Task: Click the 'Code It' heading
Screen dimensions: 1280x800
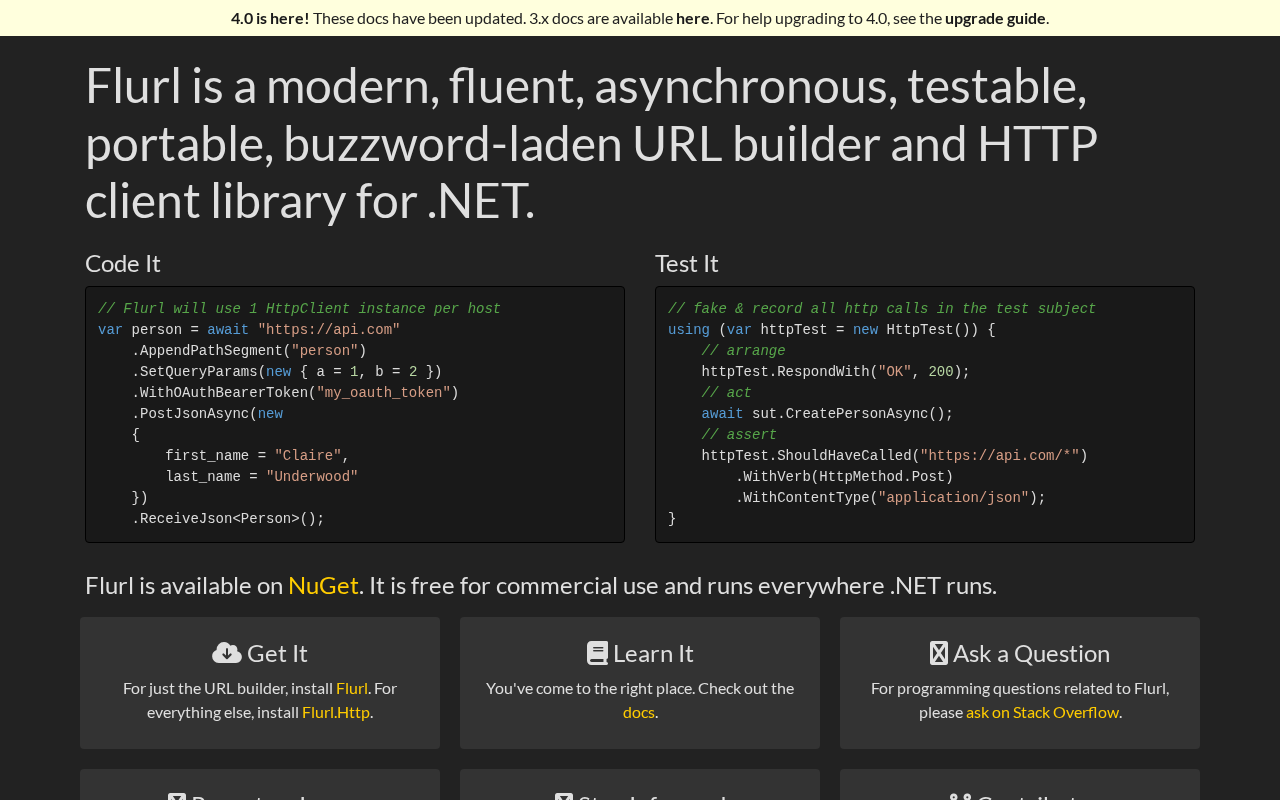Action: [x=123, y=263]
